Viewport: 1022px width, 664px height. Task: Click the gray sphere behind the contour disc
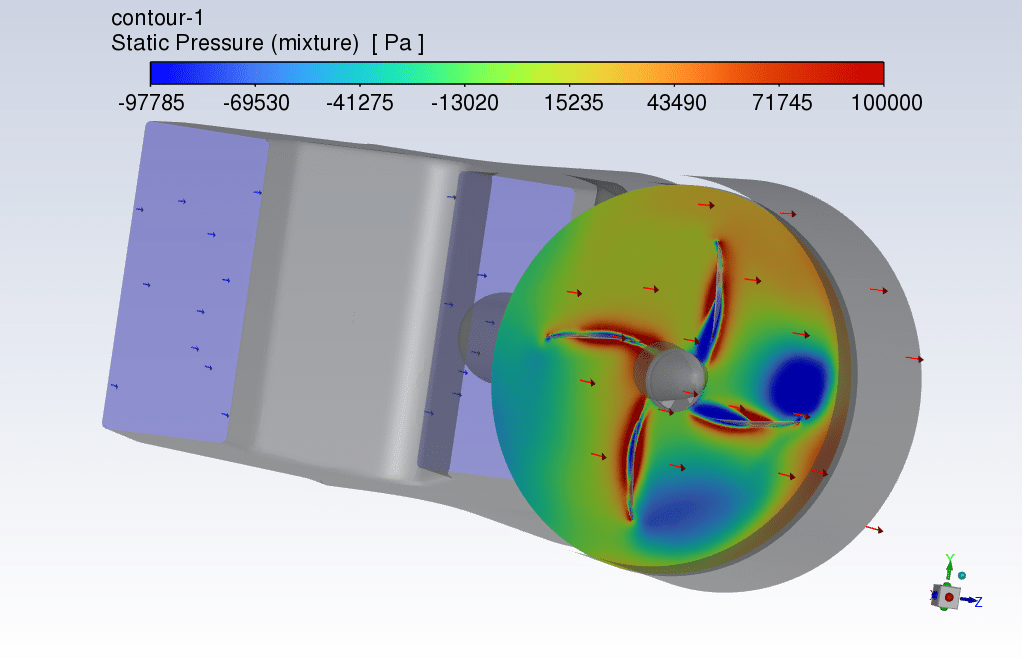click(478, 335)
